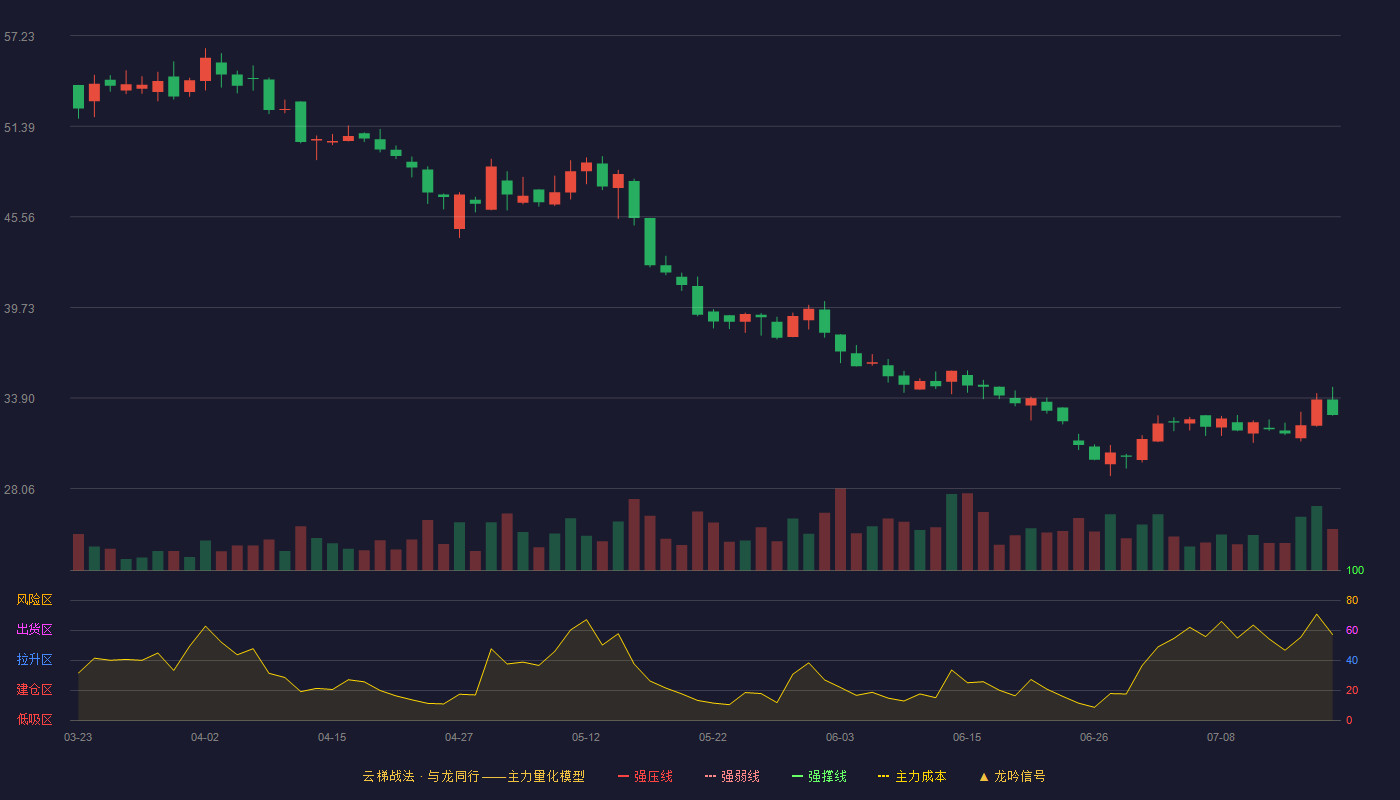Viewport: 1400px width, 800px height.
Task: Click the 33.90 price axis label
Action: pos(19,399)
